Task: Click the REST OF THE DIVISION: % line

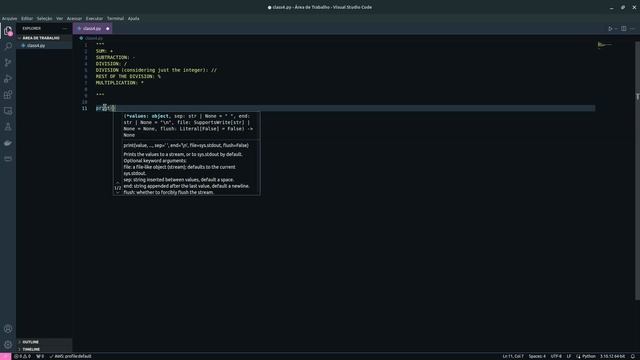Action: [128, 76]
